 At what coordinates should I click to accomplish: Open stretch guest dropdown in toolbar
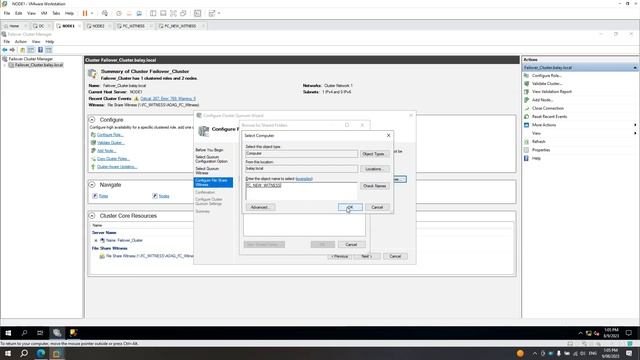click(x=219, y=13)
